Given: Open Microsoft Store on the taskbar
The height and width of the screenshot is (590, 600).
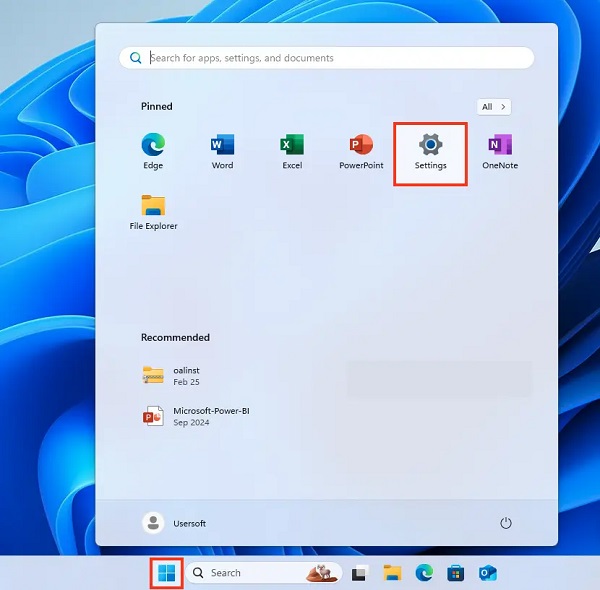Looking at the screenshot, I should pyautogui.click(x=456, y=573).
